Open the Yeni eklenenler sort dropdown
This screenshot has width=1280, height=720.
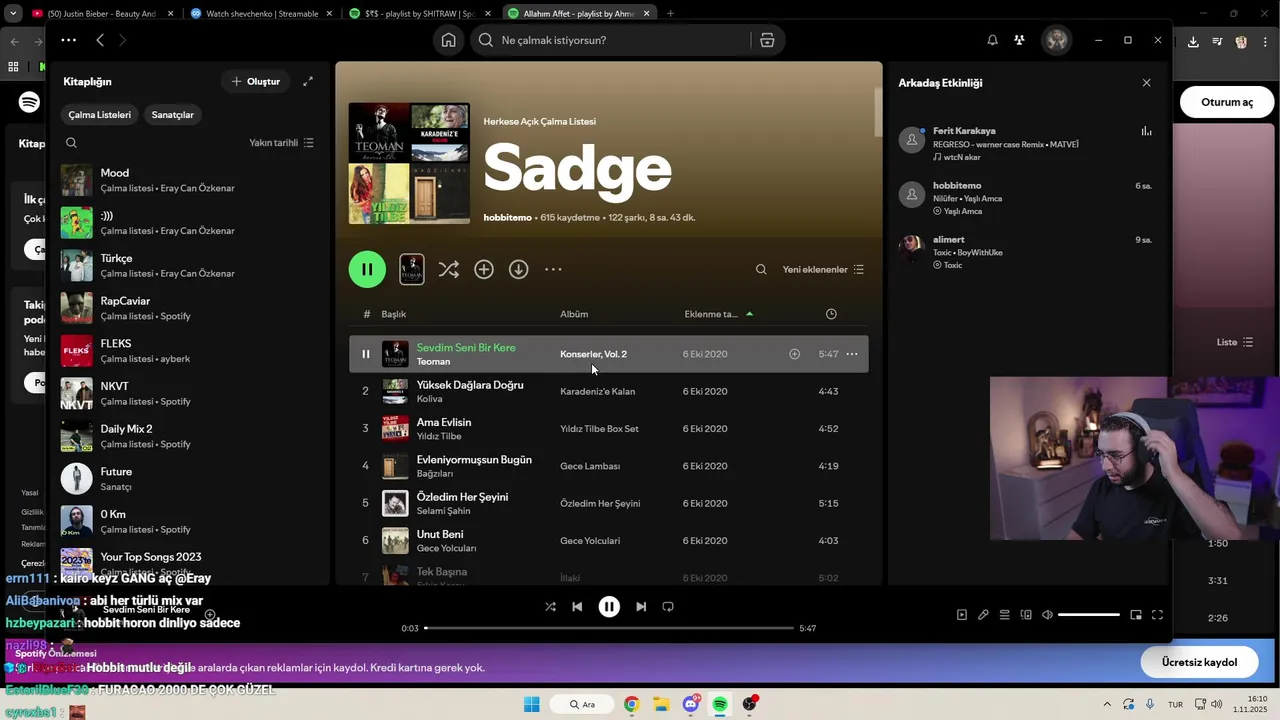click(x=823, y=269)
